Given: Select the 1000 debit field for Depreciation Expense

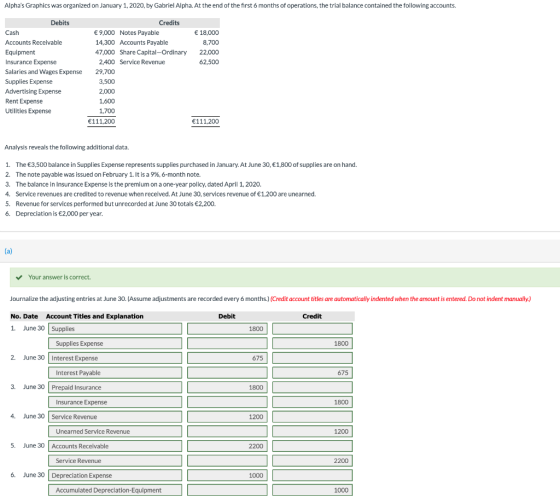Looking at the screenshot, I should [227, 475].
